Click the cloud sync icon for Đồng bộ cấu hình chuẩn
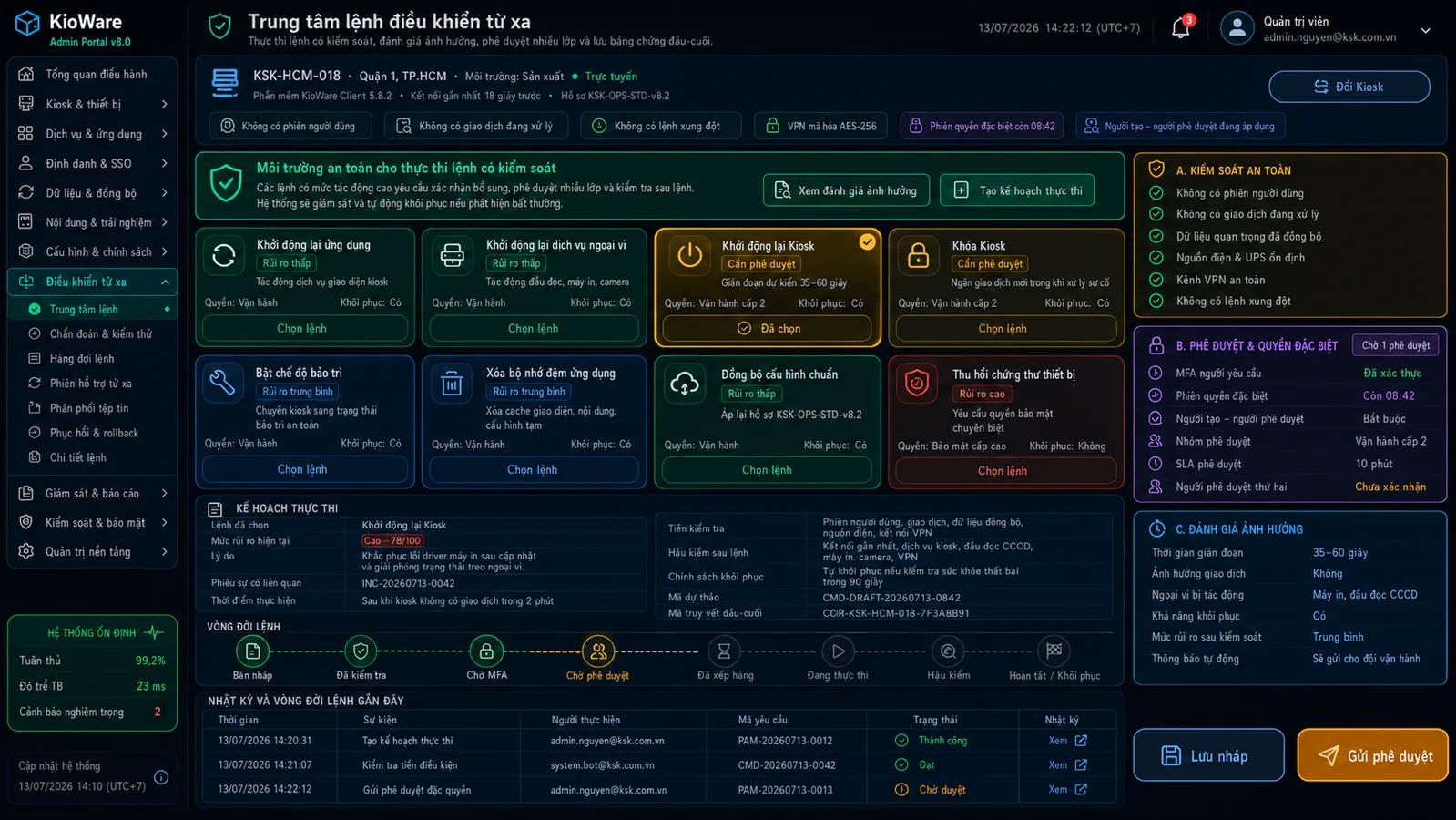Image resolution: width=1456 pixels, height=820 pixels. click(x=685, y=384)
